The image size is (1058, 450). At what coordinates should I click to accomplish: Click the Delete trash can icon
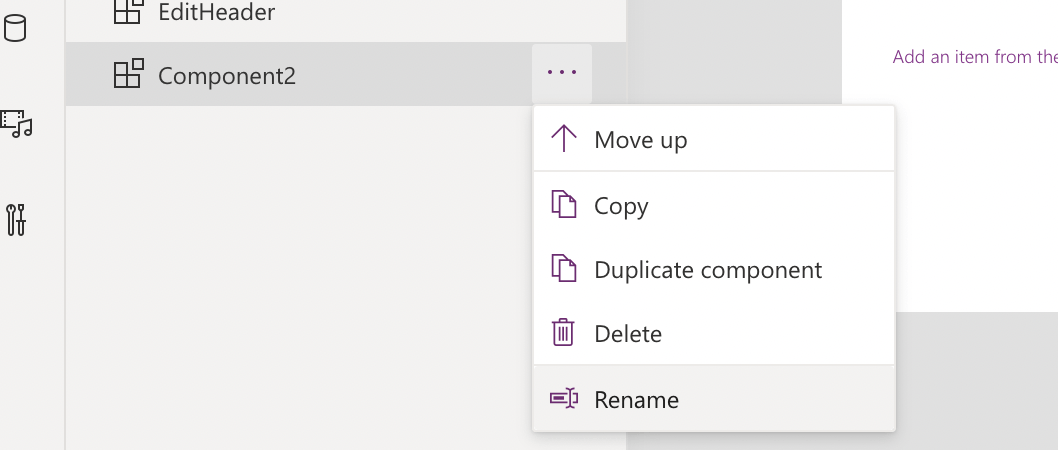click(x=564, y=333)
